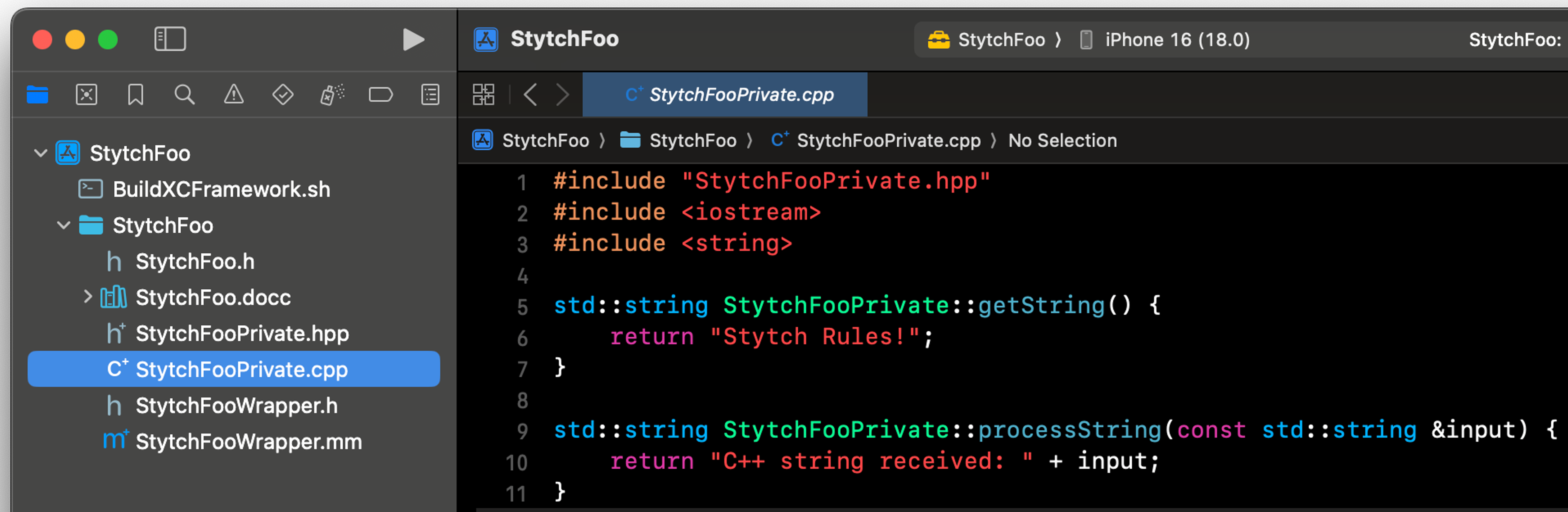Open the Find navigator magnifier
1568x512 pixels.
coord(185,95)
